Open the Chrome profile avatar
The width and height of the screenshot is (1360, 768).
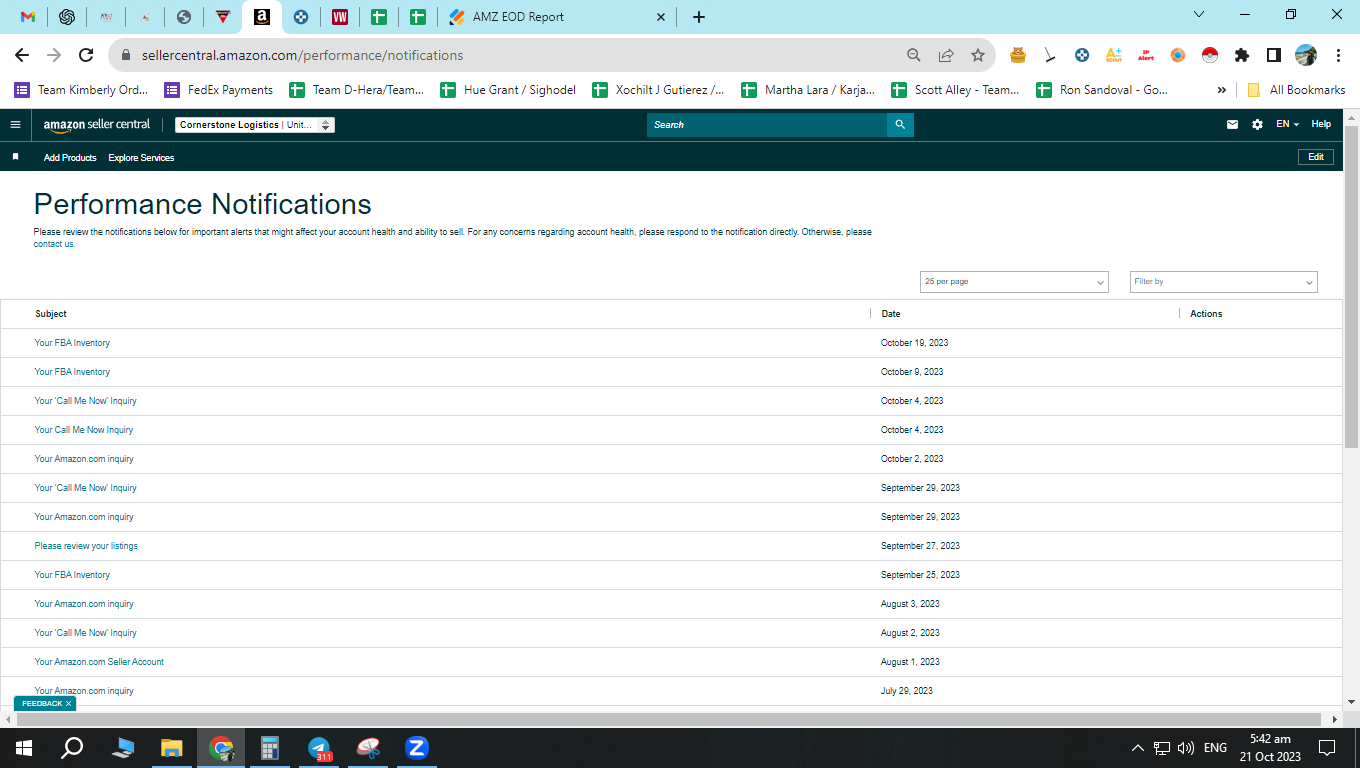click(x=1306, y=55)
